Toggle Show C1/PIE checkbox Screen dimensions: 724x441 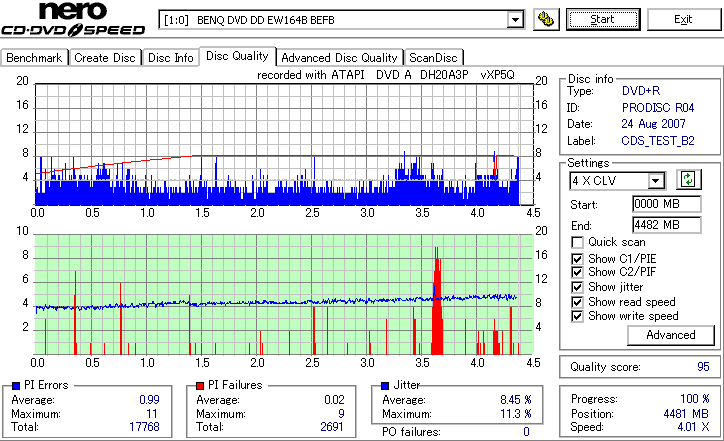pos(577,259)
